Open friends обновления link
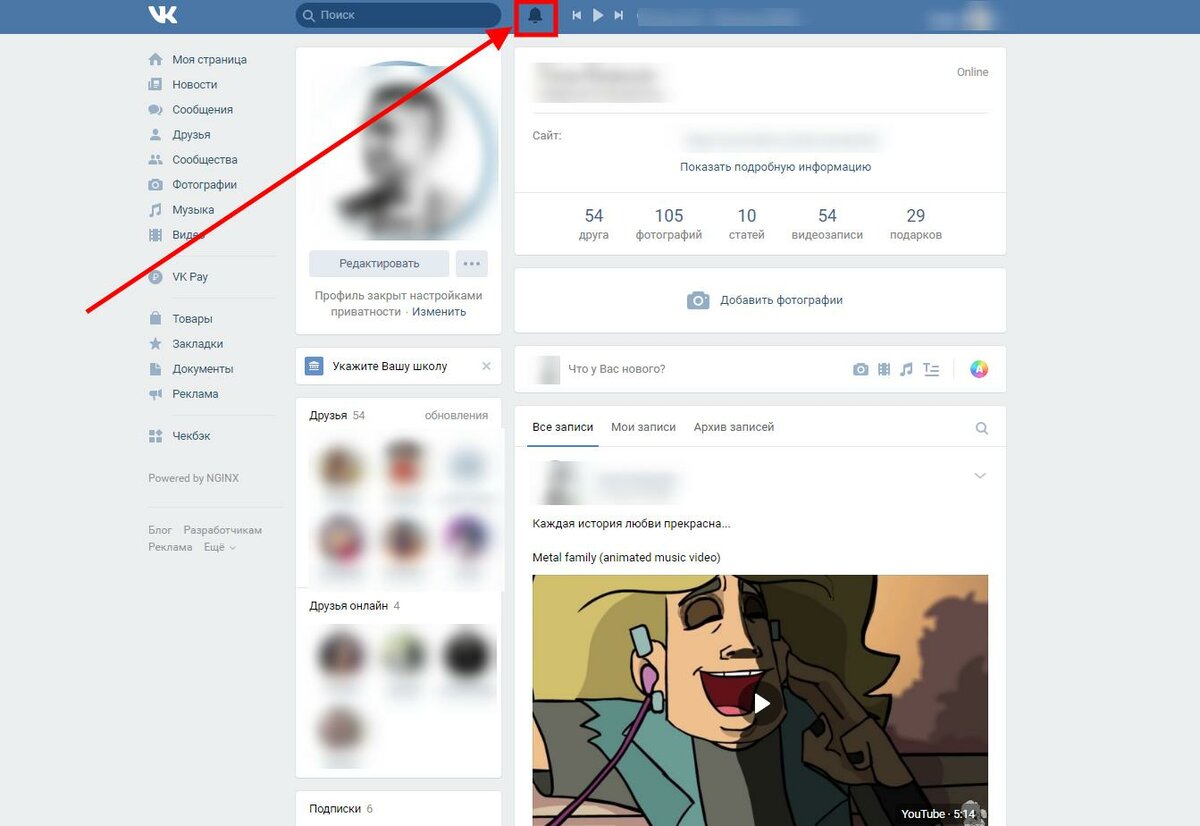The height and width of the screenshot is (826, 1200). point(456,415)
